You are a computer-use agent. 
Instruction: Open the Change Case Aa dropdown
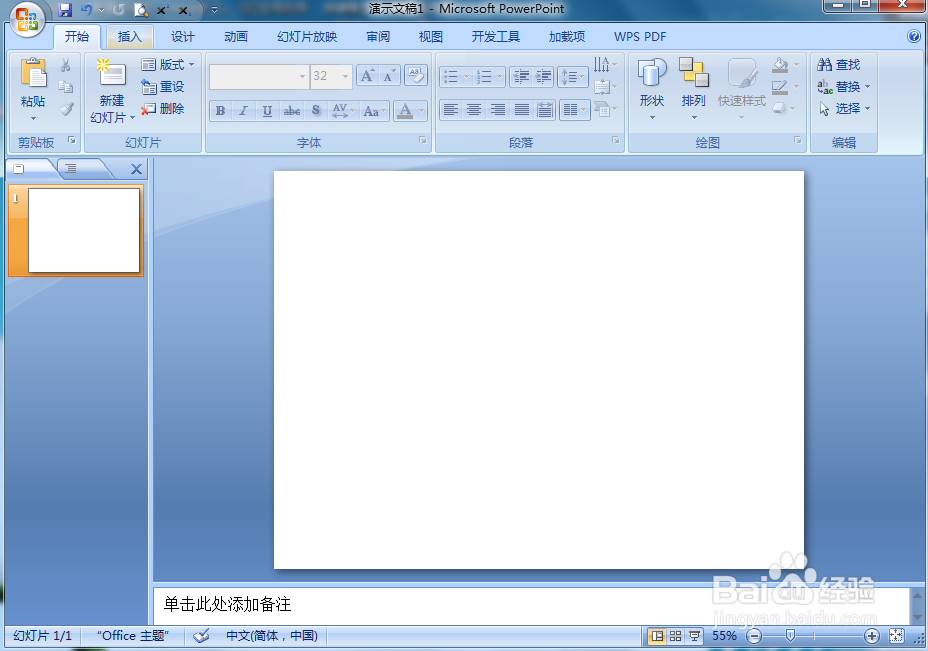point(375,111)
